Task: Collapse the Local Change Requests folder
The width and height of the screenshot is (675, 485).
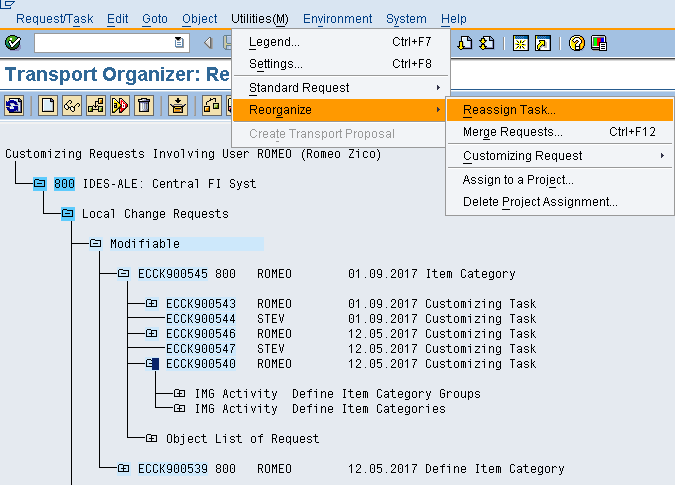Action: 68,214
